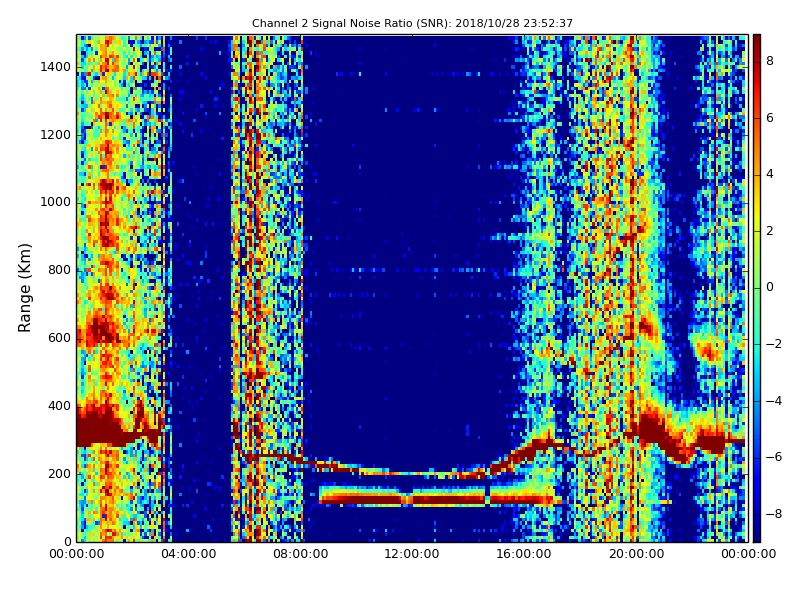800x600 pixels.
Task: Click the y-axis tick label '1400'
Action: tap(56, 67)
